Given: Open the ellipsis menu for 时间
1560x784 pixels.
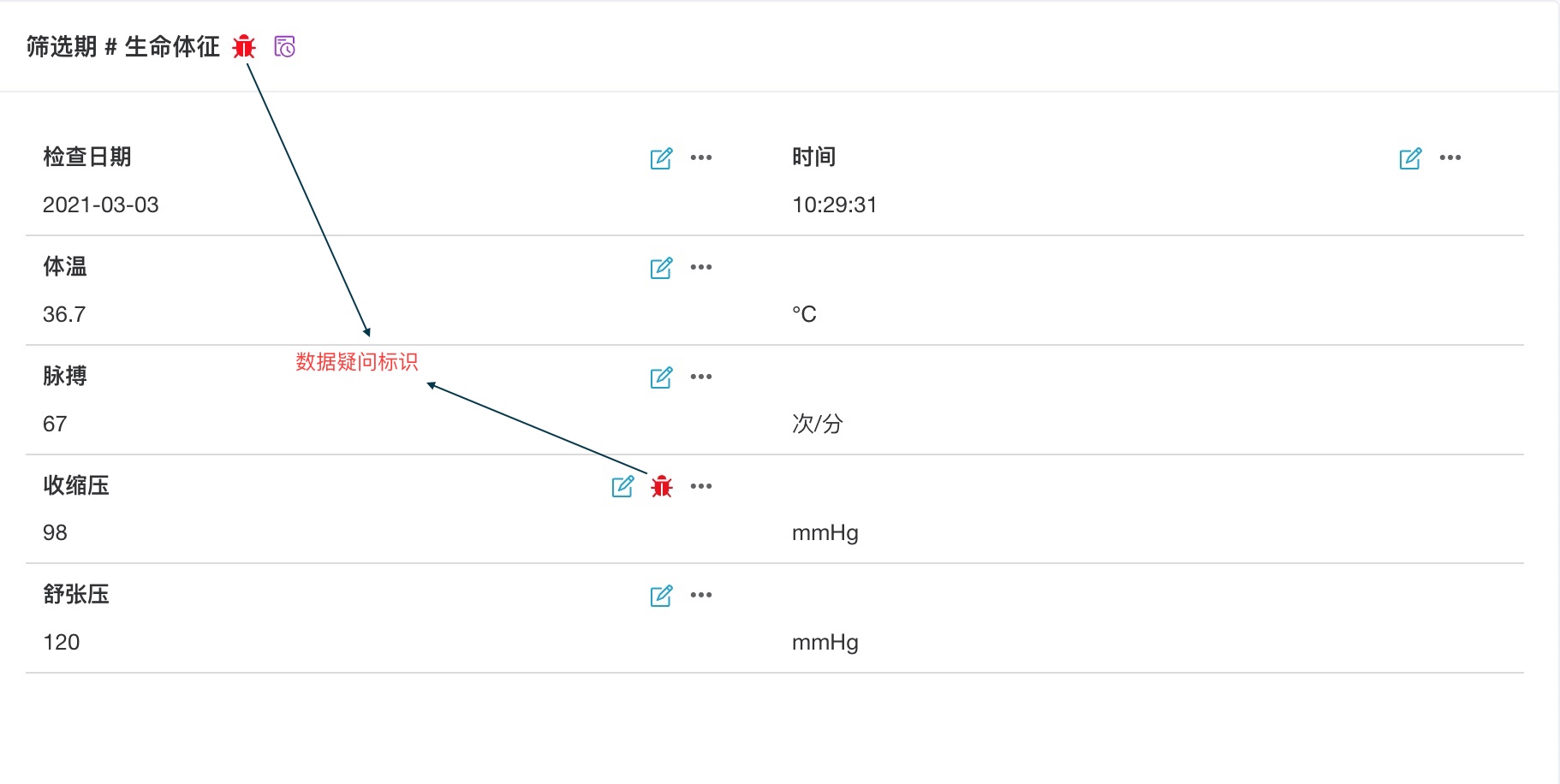Looking at the screenshot, I should (x=1451, y=157).
